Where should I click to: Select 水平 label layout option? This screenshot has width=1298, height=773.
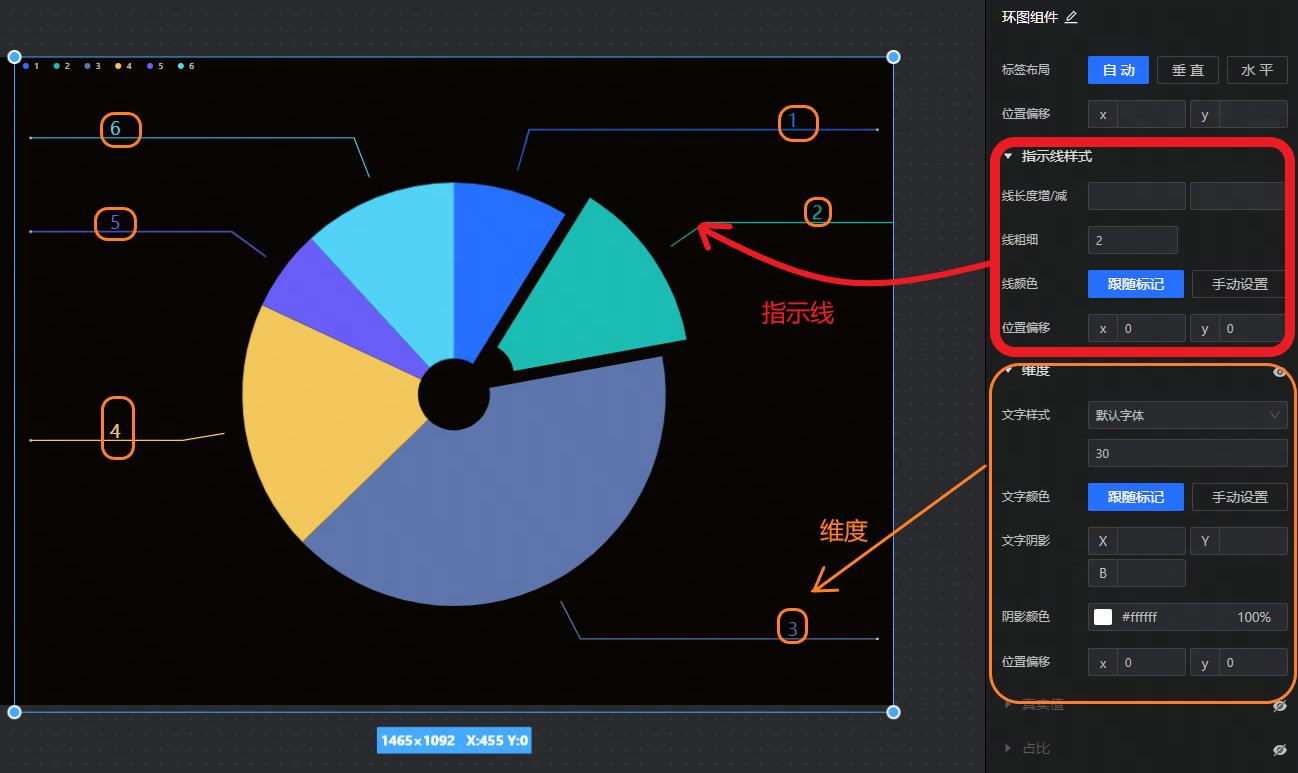tap(1256, 70)
